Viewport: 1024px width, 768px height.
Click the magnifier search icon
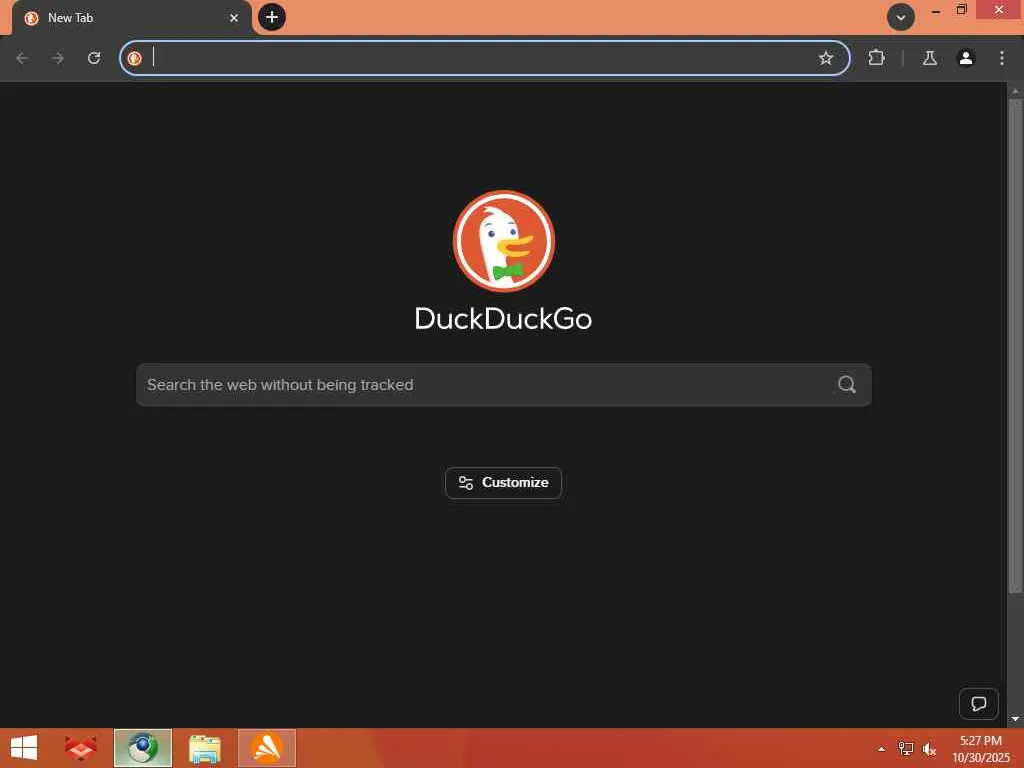(846, 385)
